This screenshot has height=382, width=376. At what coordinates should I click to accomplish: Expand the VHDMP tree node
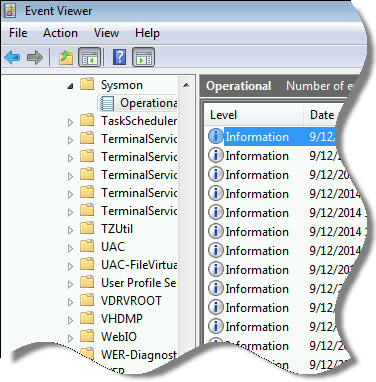pyautogui.click(x=70, y=320)
